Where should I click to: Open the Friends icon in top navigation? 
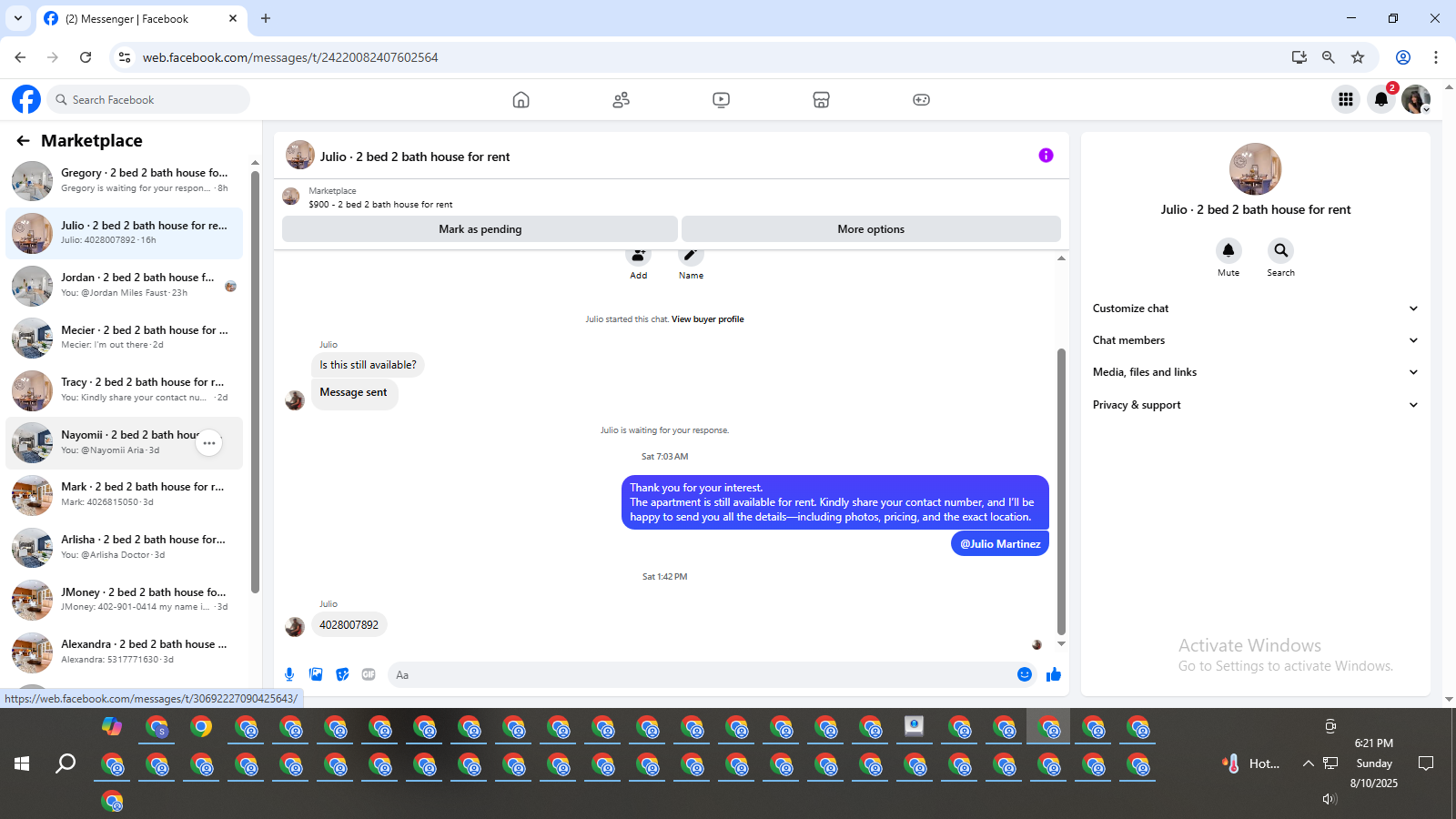(621, 100)
